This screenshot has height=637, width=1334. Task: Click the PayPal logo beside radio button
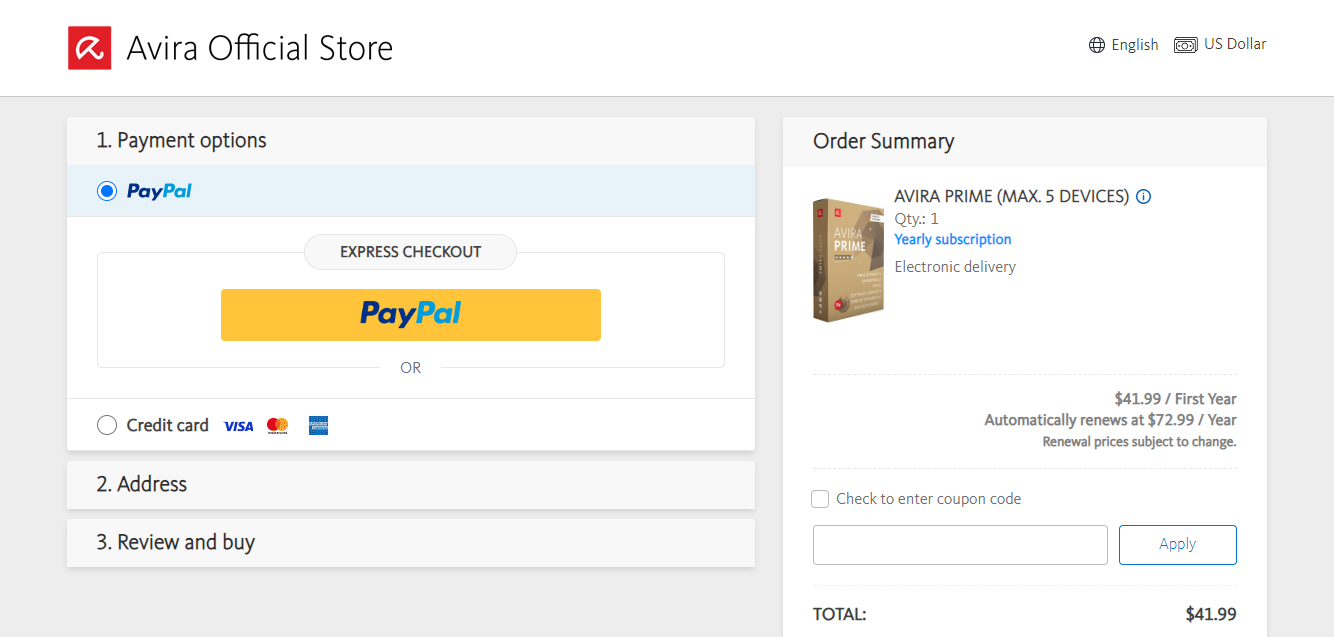[x=159, y=191]
